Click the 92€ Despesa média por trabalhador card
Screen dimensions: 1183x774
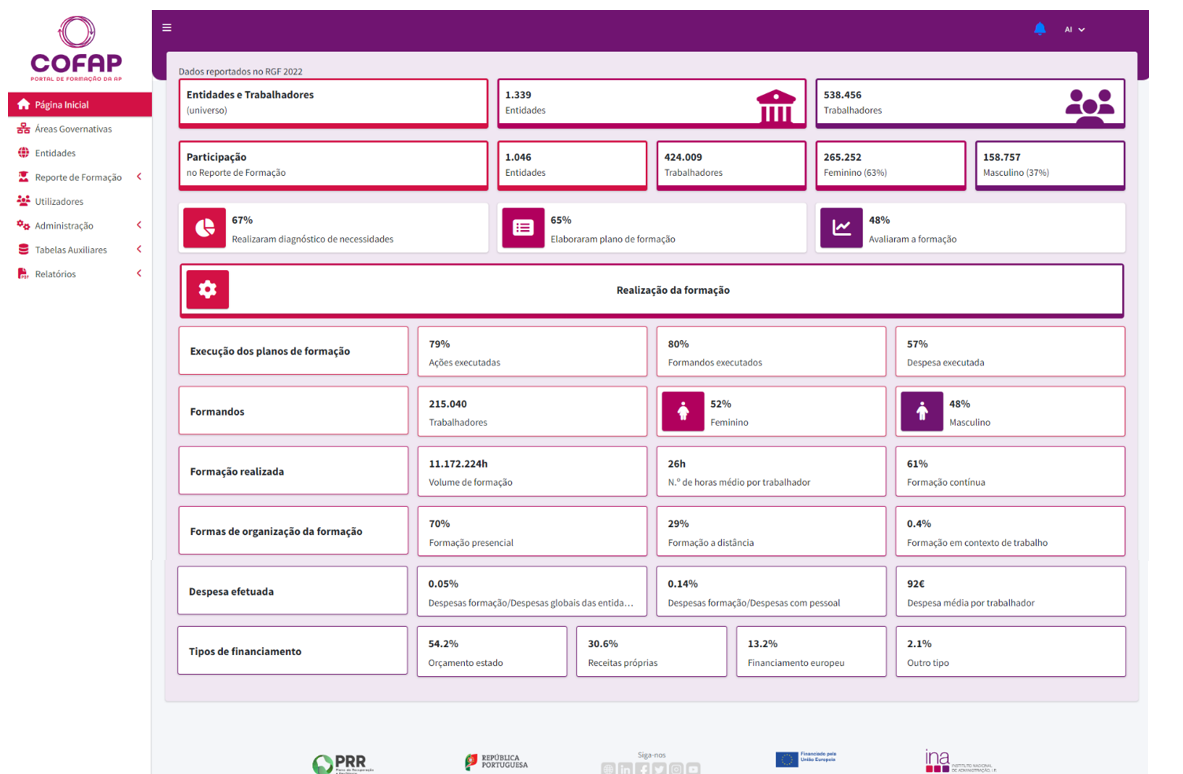pyautogui.click(x=1010, y=591)
